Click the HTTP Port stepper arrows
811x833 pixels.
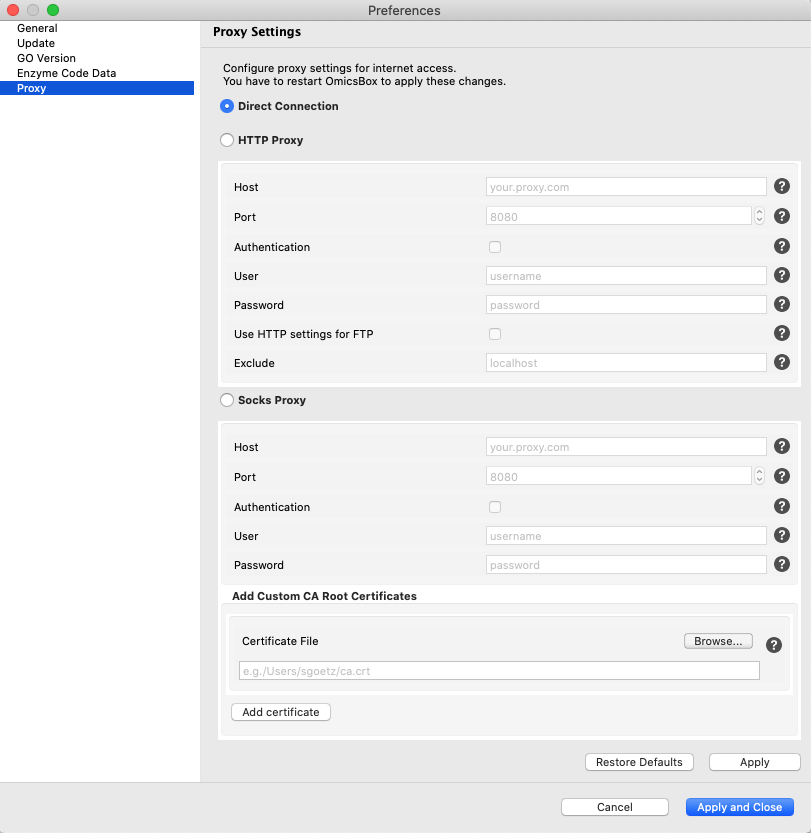[759, 216]
